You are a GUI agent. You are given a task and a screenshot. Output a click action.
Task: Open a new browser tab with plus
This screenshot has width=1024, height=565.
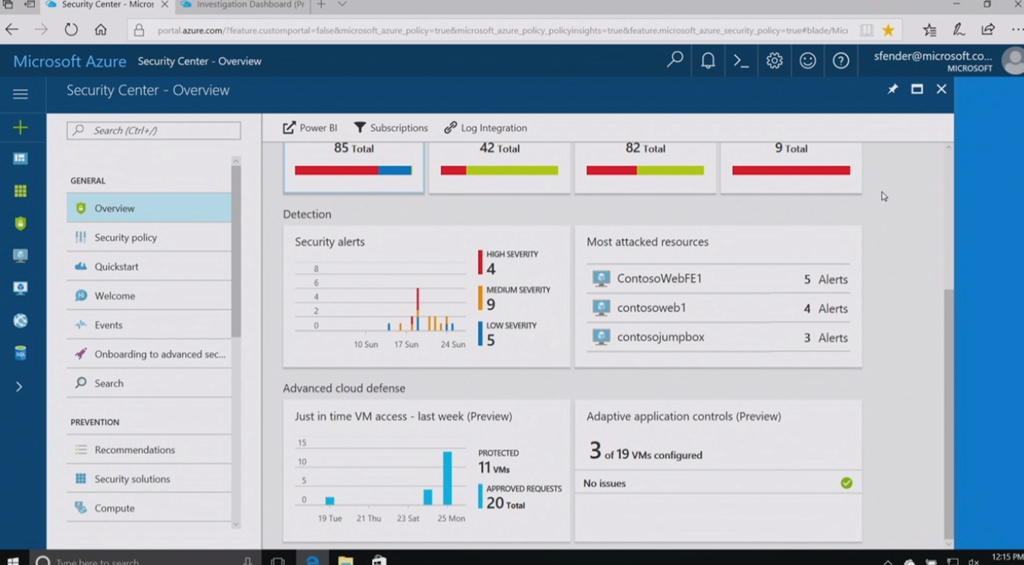tap(321, 5)
